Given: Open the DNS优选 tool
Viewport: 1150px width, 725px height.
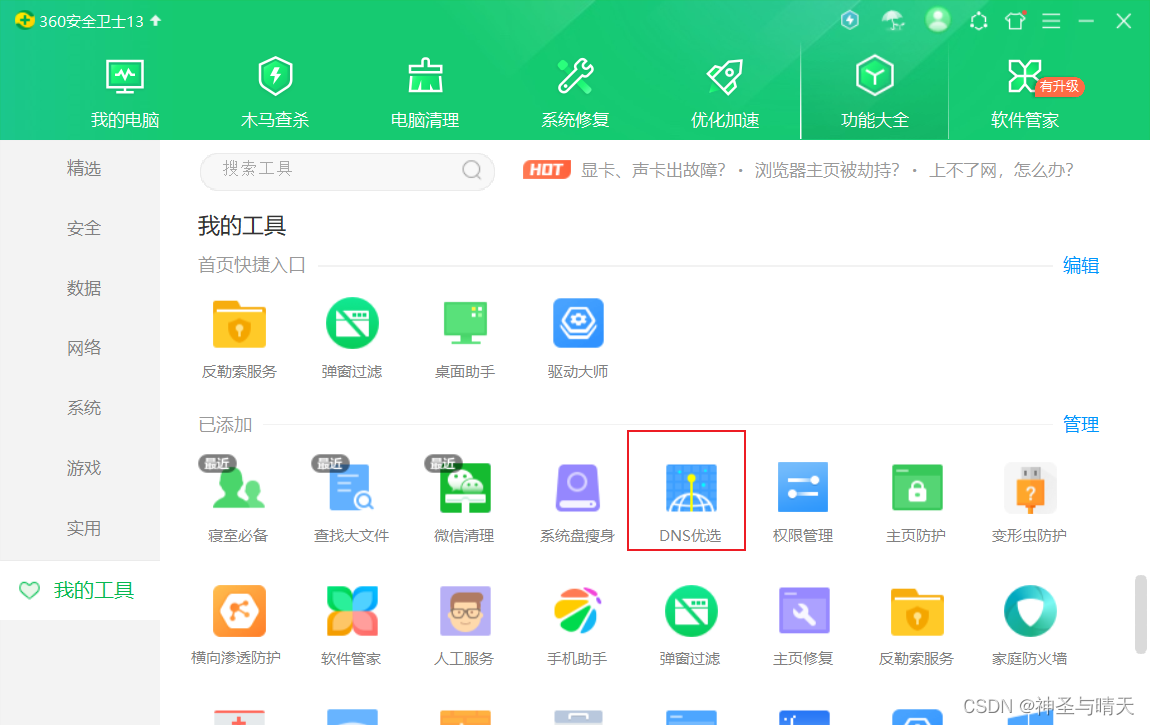Looking at the screenshot, I should click(x=691, y=490).
